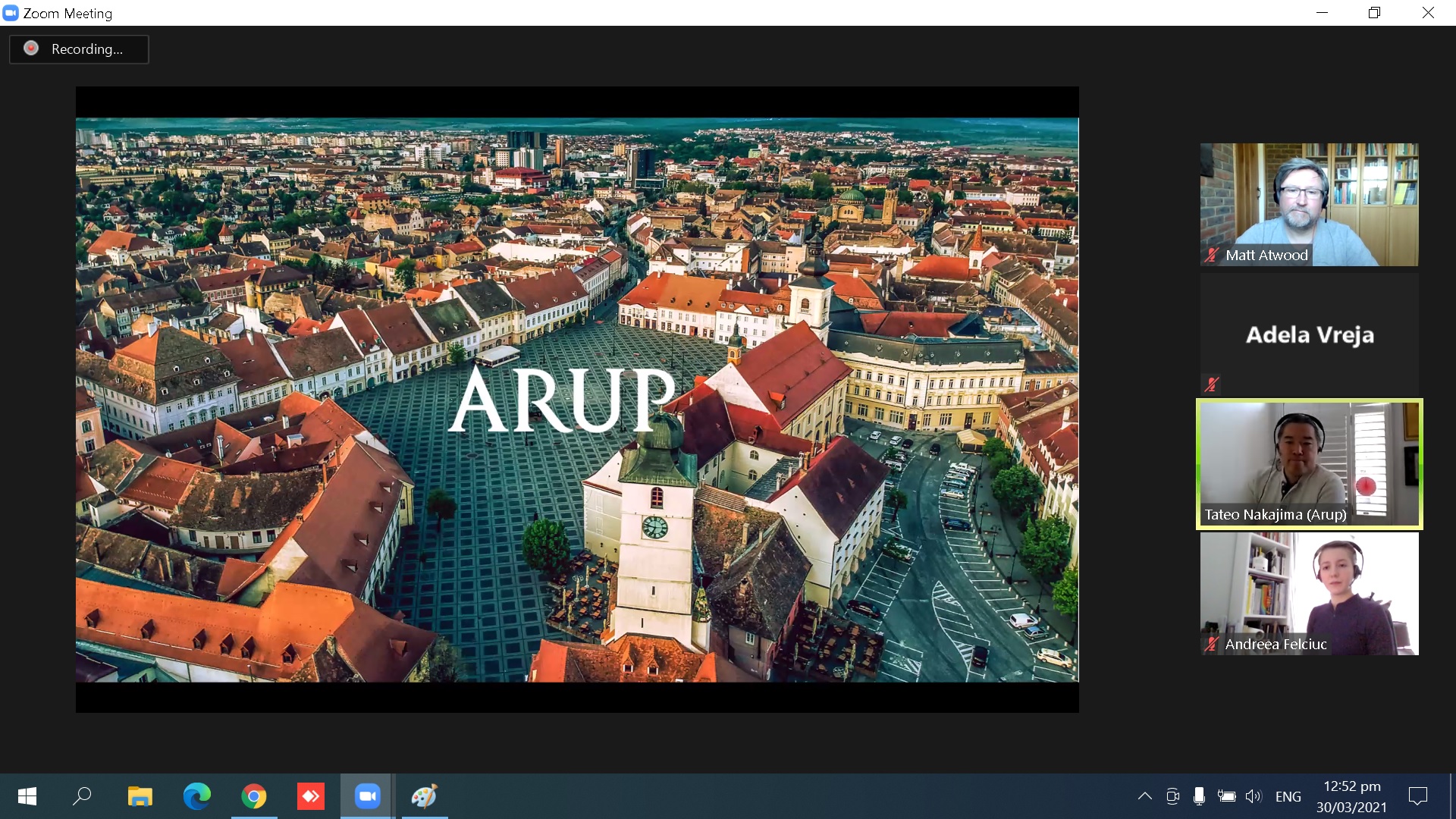
Task: Click Matt Atwood's muted microphone icon
Action: pyautogui.click(x=1212, y=256)
